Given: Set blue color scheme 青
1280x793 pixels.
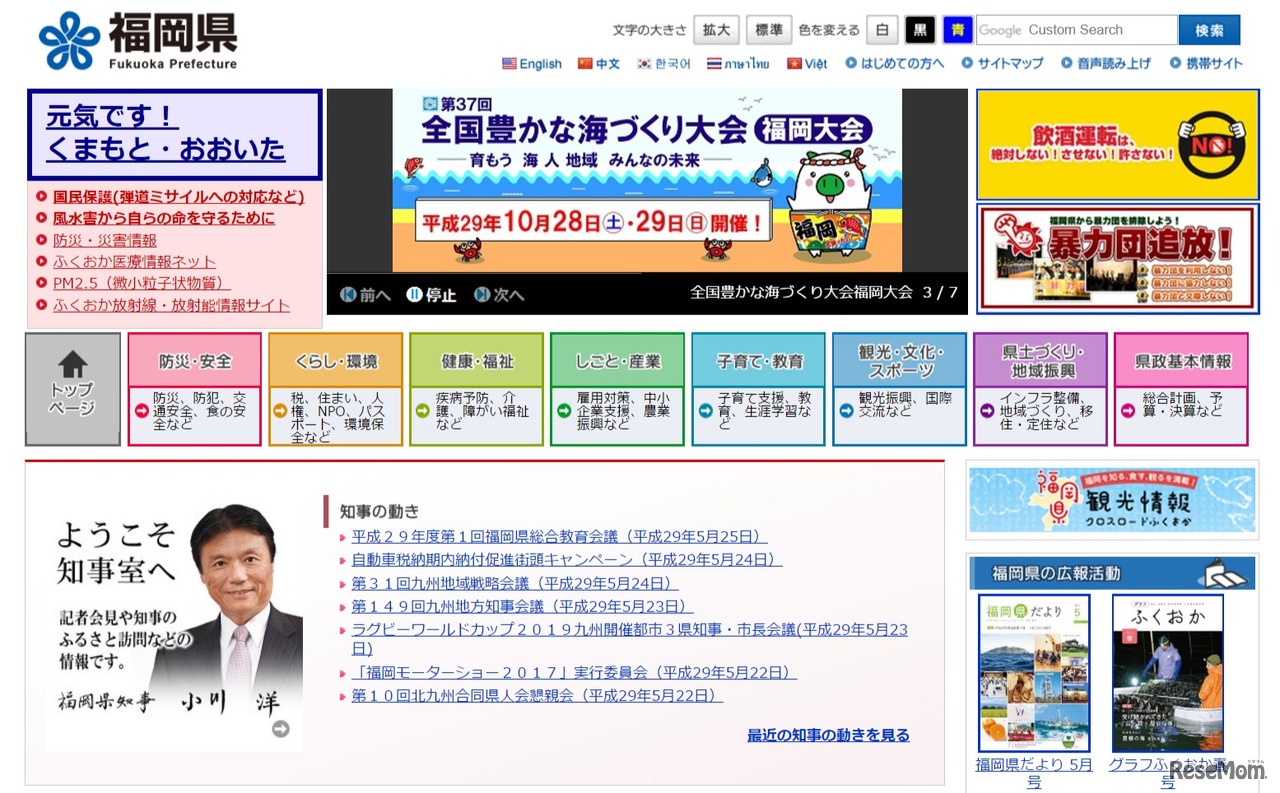Looking at the screenshot, I should point(958,30).
